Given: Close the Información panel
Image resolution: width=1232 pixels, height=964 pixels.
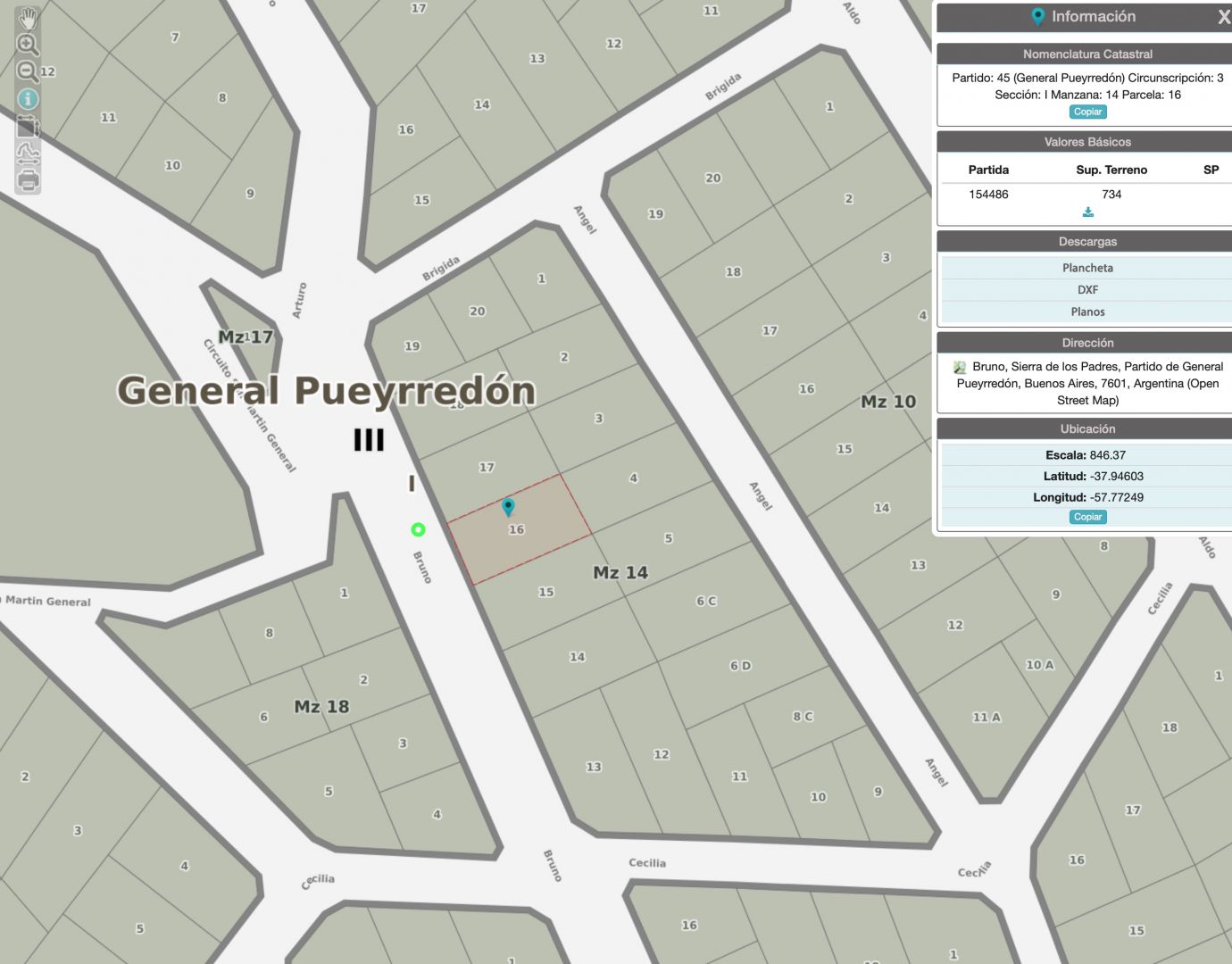Looking at the screenshot, I should 1223,17.
